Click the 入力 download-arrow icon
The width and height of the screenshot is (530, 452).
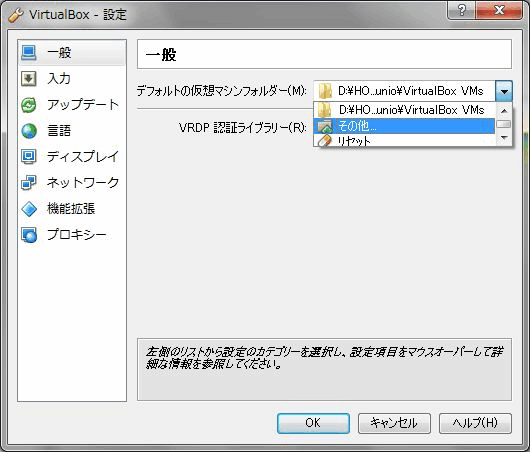[29, 79]
